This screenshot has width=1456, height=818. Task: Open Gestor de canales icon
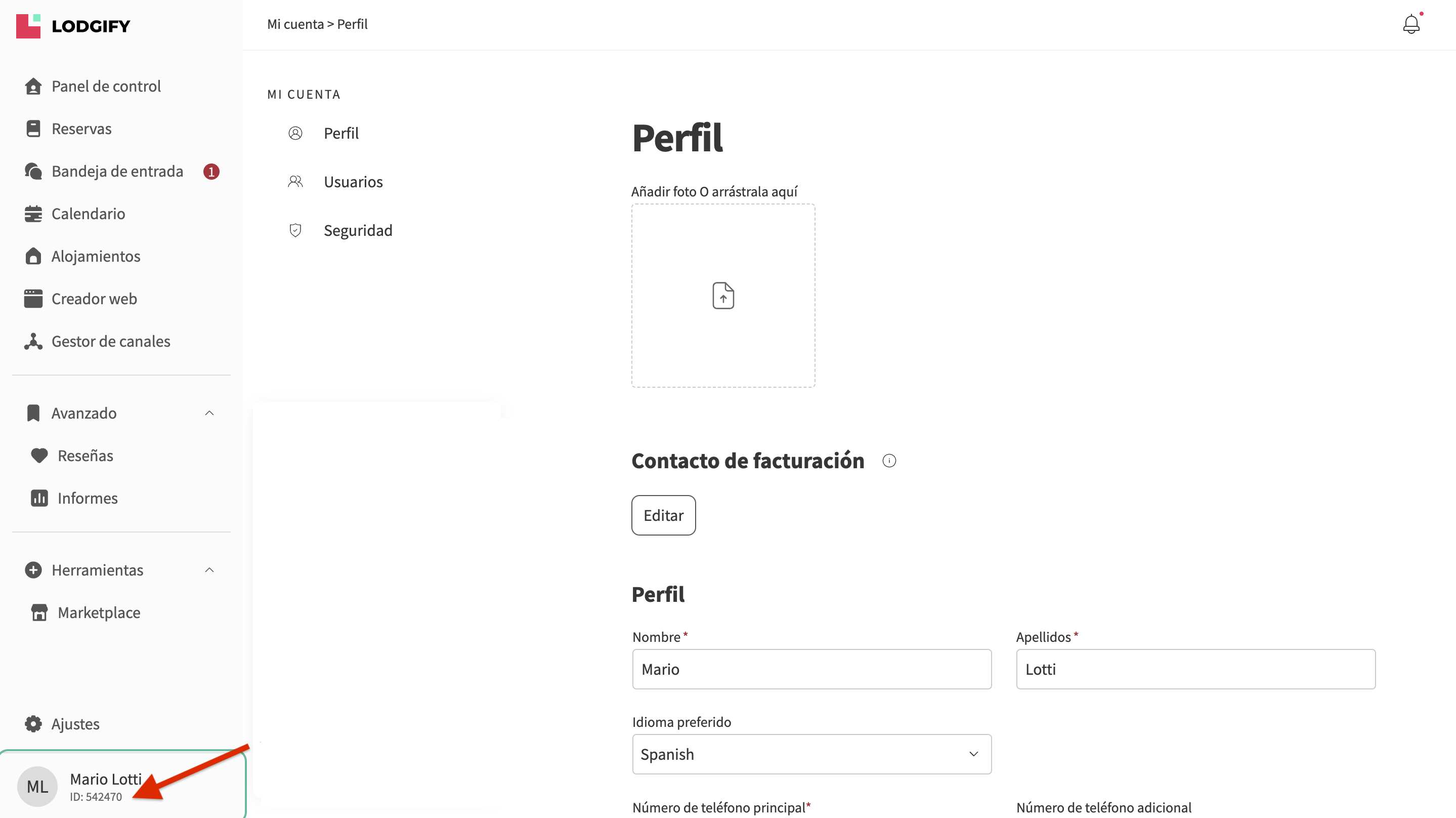tap(33, 341)
